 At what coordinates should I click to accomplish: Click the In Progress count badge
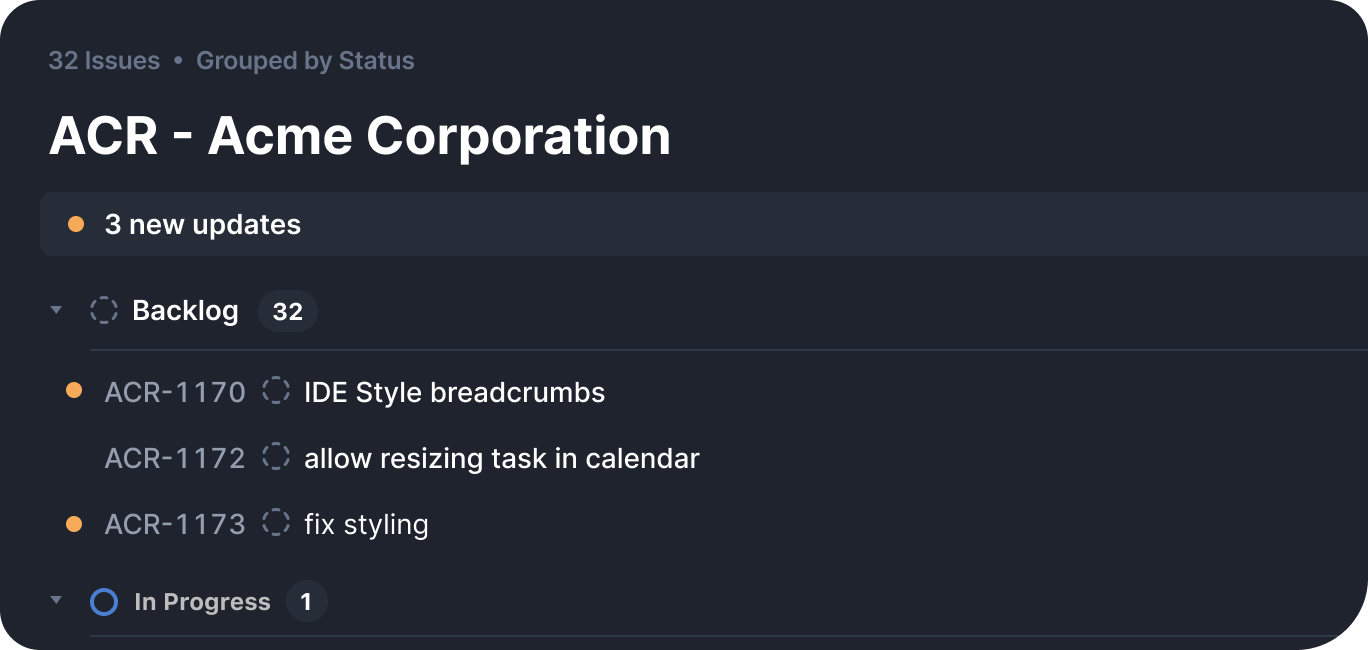tap(306, 602)
